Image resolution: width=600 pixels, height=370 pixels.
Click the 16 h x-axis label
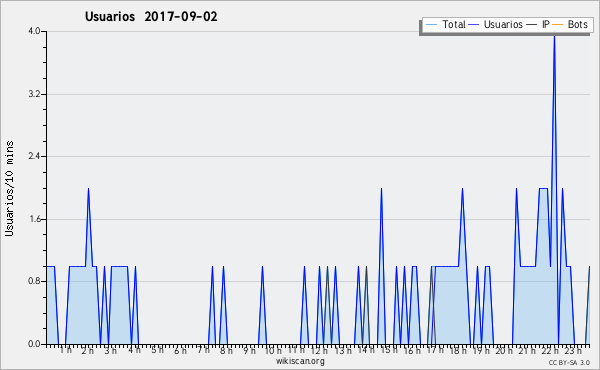(412, 351)
